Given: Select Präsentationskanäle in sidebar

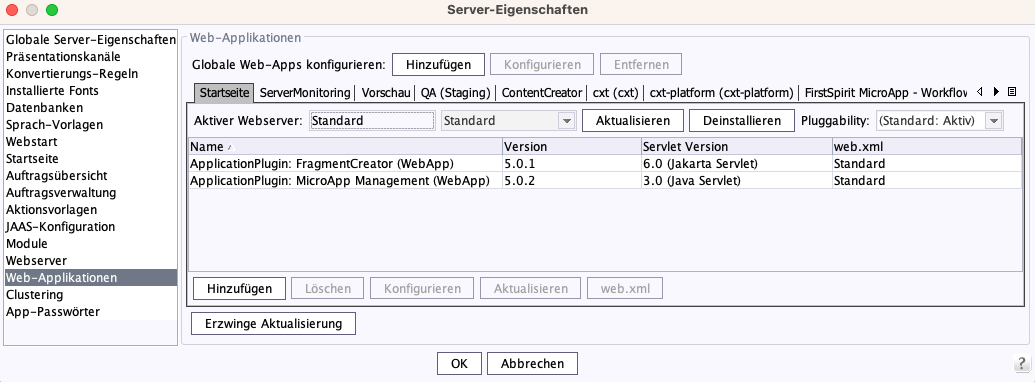Looking at the screenshot, I should tap(91, 56).
